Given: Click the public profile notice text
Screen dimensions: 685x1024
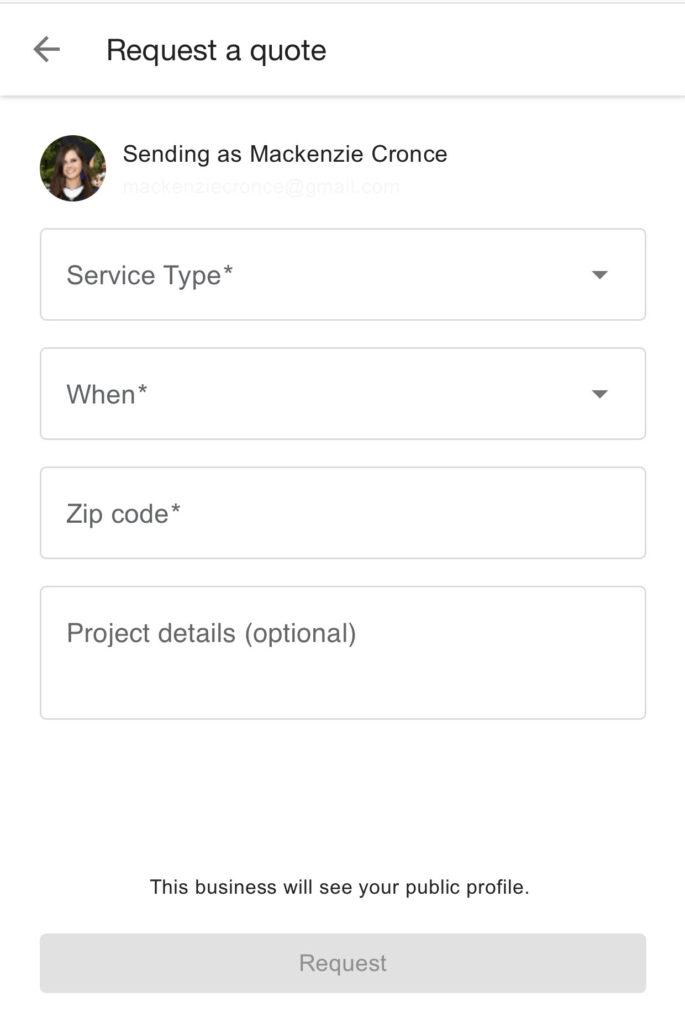Looking at the screenshot, I should [x=339, y=887].
